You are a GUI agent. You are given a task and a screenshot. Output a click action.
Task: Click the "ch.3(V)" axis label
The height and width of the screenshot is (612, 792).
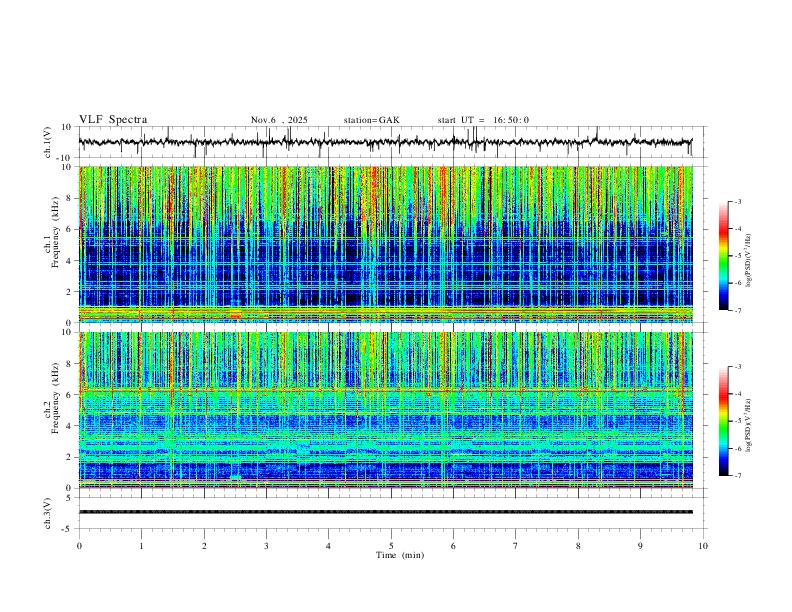(x=48, y=513)
